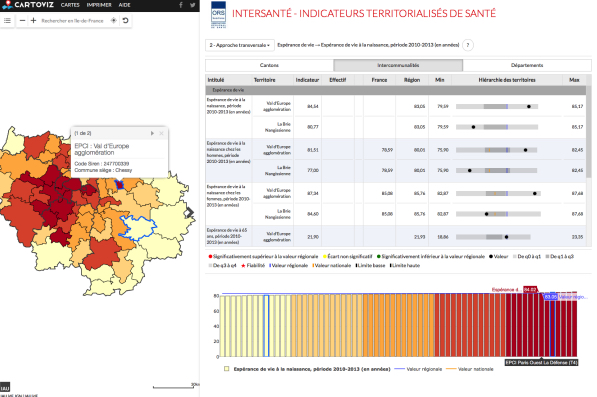
Task: Select the indicator value 81,51
Action: 313,150
